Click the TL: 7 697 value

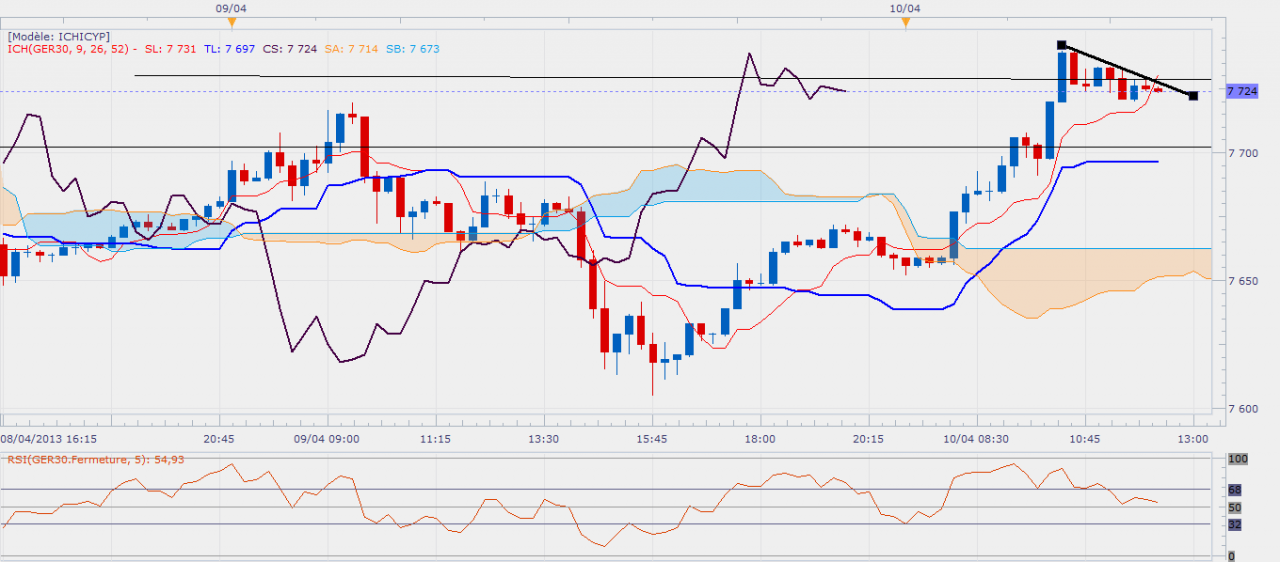coord(230,48)
